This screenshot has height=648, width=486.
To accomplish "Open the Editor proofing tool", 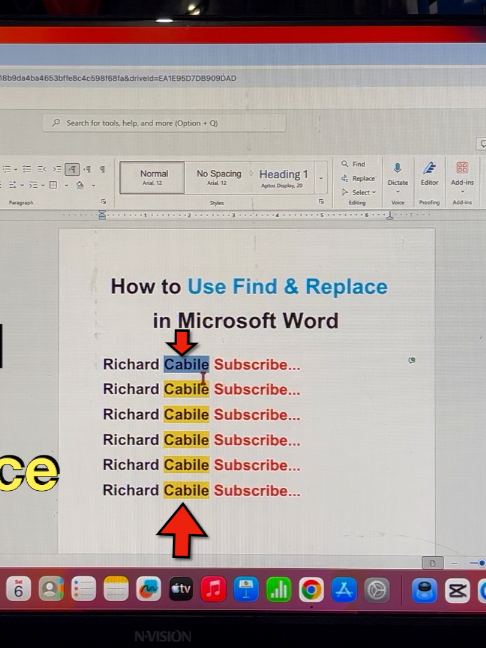I will [x=429, y=174].
